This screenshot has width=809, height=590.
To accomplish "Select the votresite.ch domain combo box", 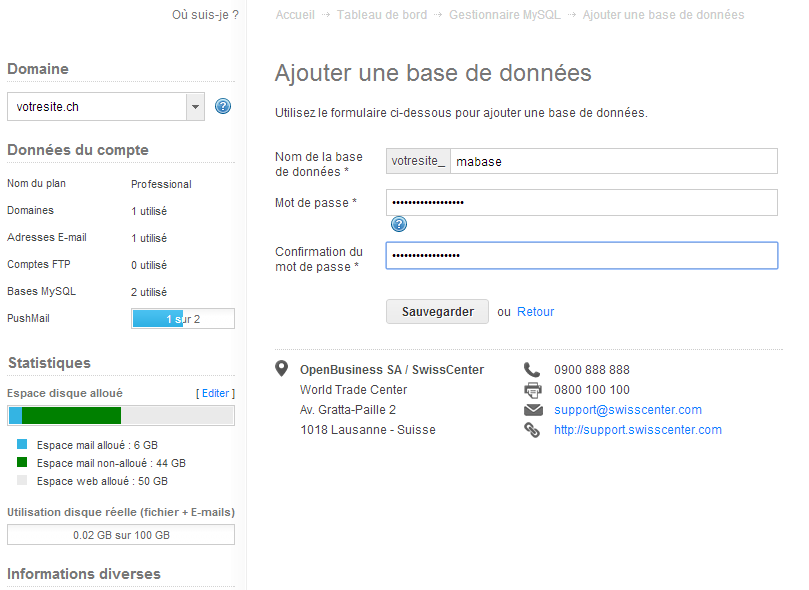I will click(x=106, y=107).
